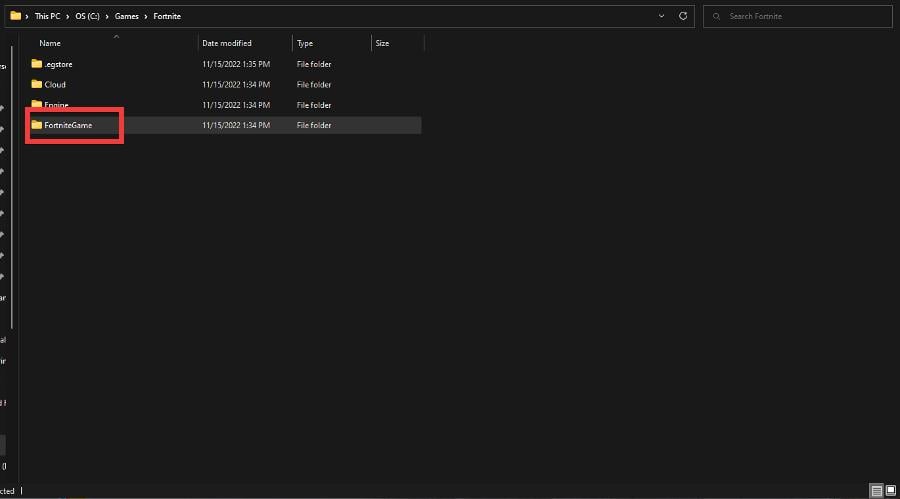900x499 pixels.
Task: Click the search magnifier icon
Action: 716,17
